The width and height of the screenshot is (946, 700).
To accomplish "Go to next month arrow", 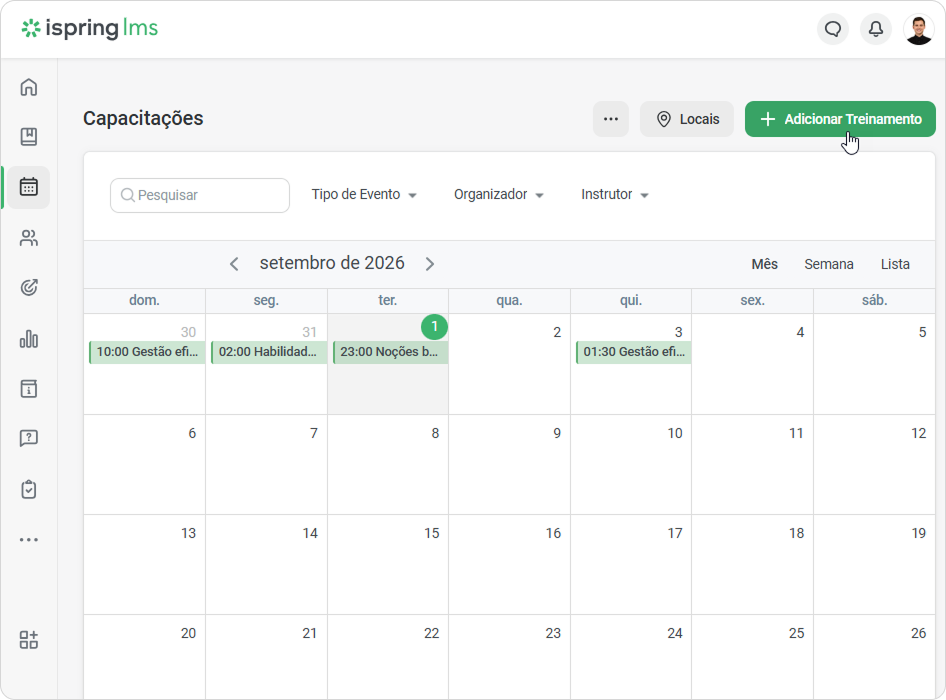I will tap(430, 264).
